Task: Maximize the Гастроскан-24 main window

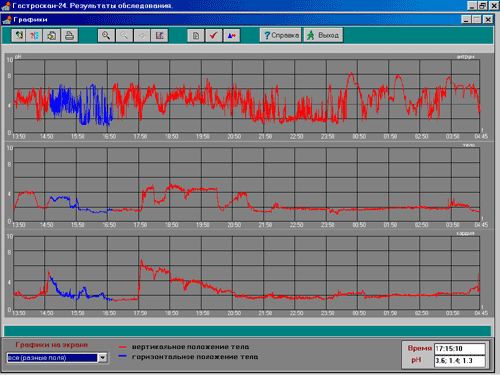Action: click(x=483, y=5)
